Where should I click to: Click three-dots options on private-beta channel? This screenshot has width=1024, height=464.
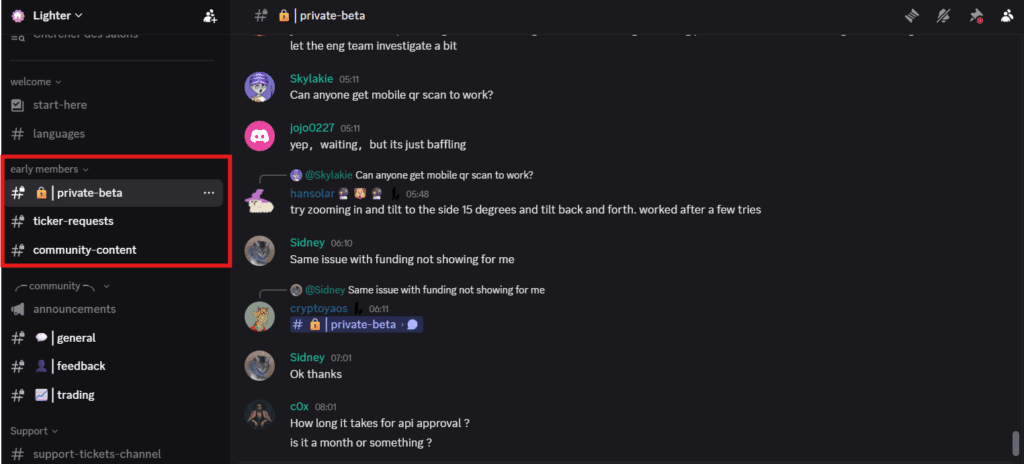coord(209,193)
